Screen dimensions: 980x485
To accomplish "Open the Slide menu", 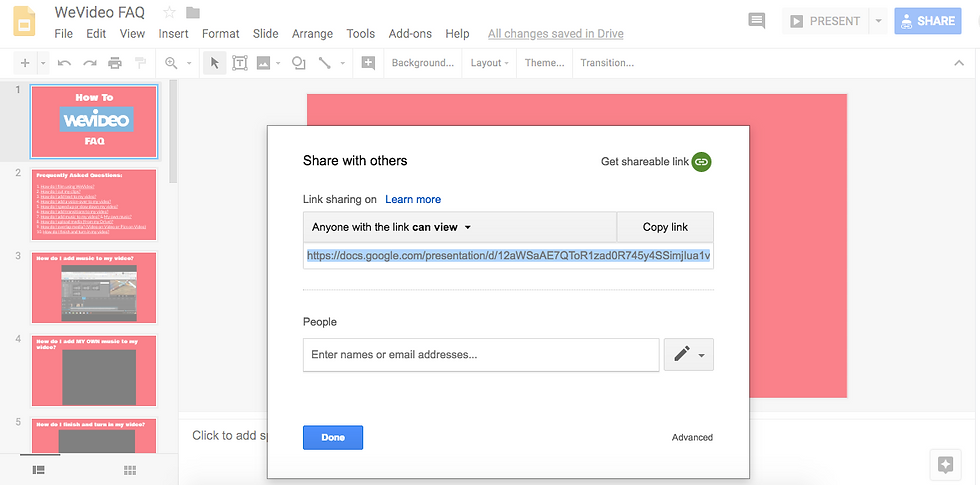I will coord(266,34).
